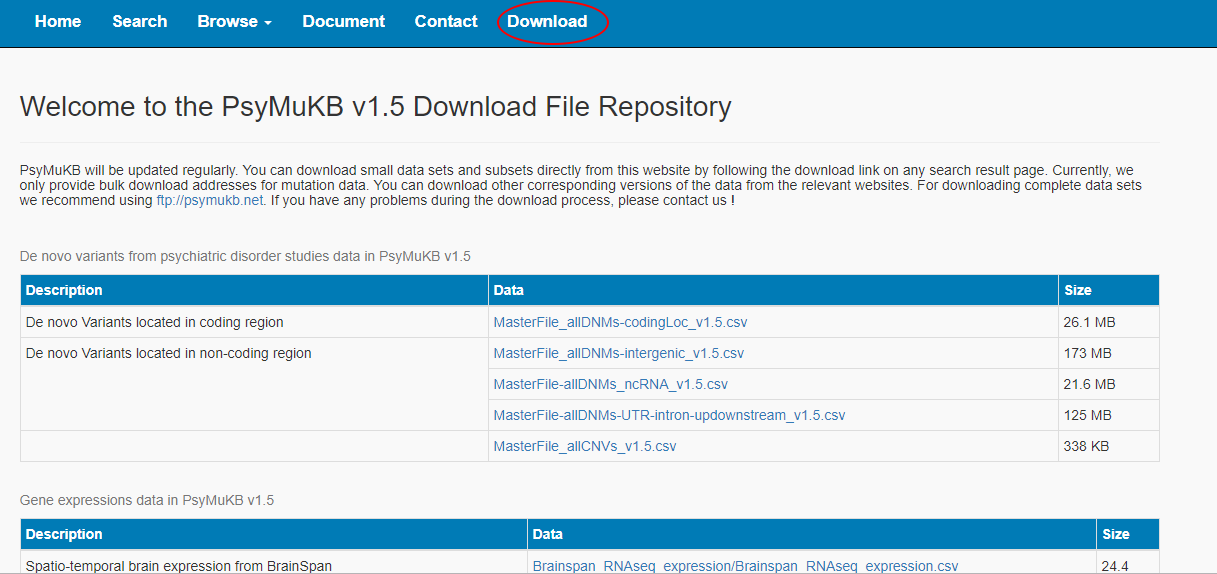Click the Browse dropdown caret arrow
The image size is (1217, 574).
tap(268, 23)
